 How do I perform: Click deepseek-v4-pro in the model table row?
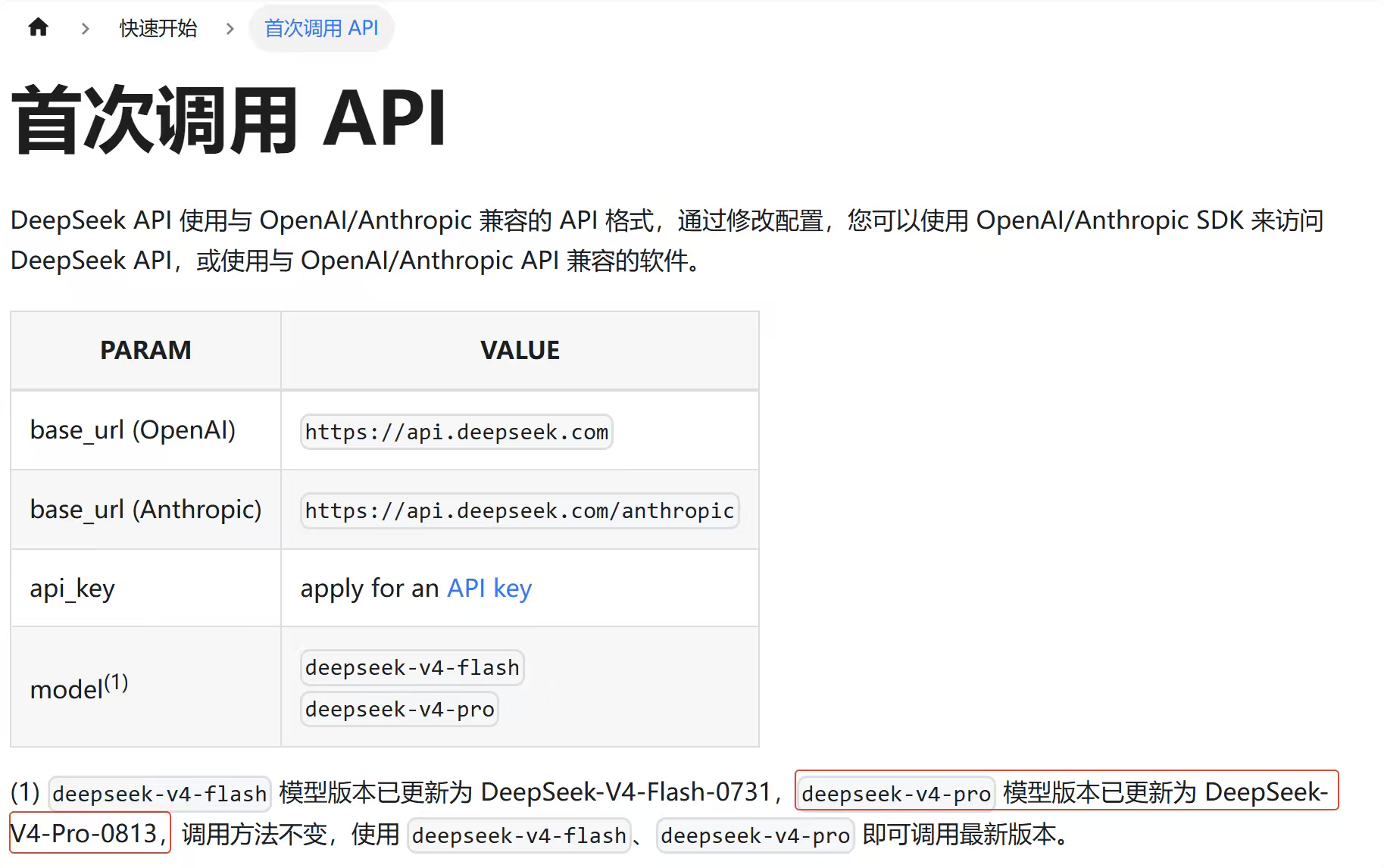(399, 709)
